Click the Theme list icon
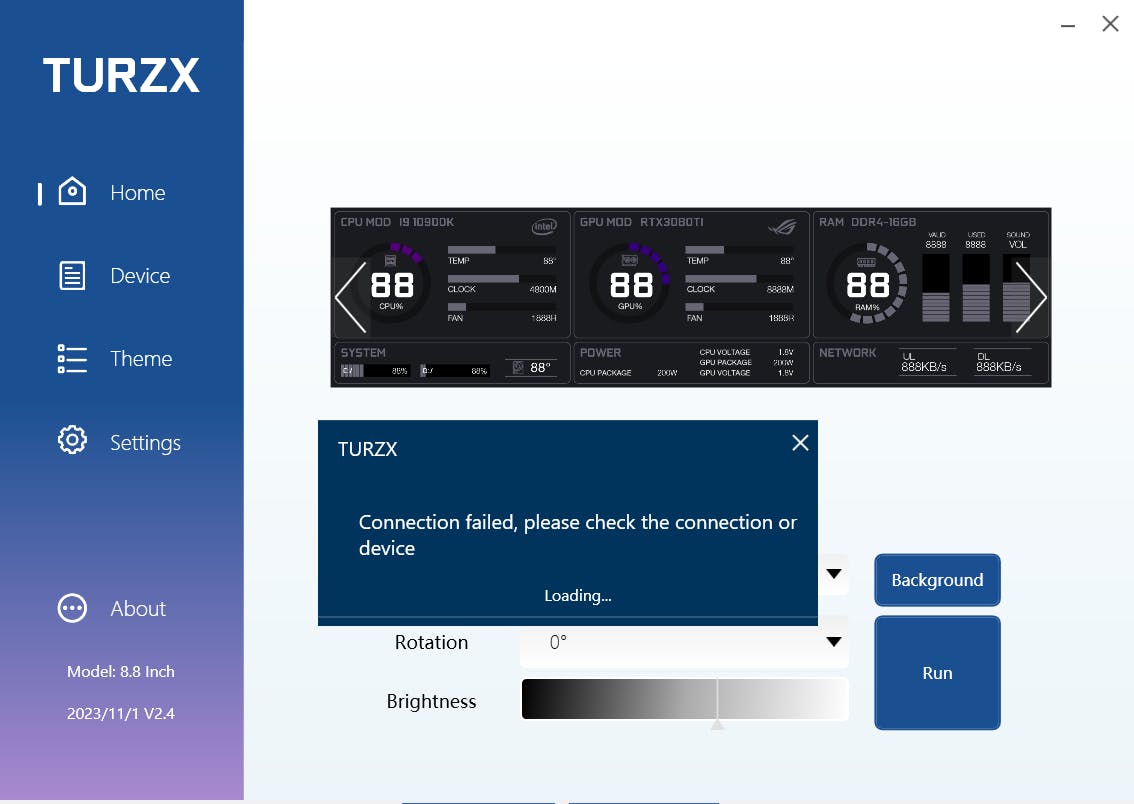This screenshot has height=804, width=1134. [72, 357]
